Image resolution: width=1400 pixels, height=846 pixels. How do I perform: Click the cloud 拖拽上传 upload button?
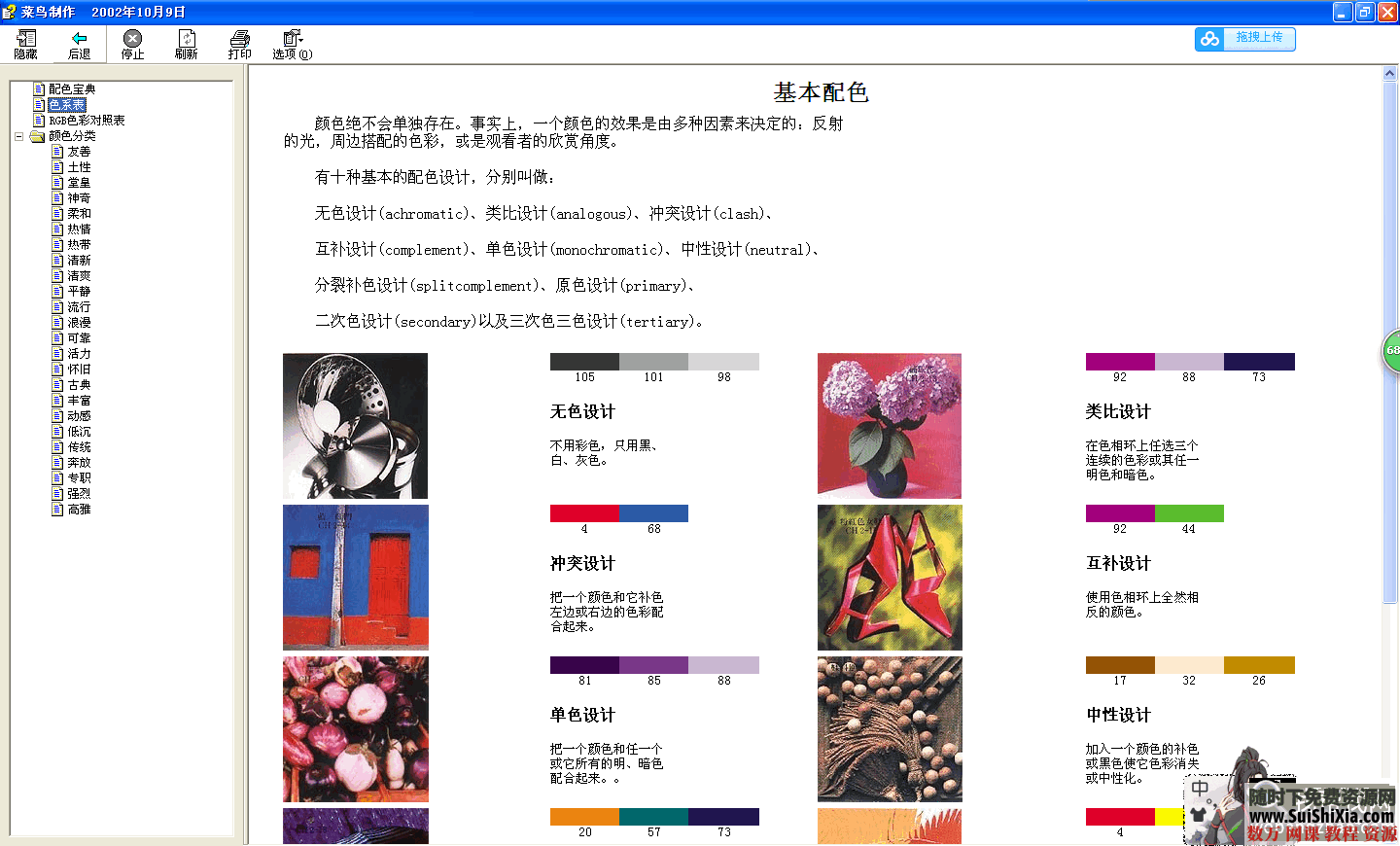[1244, 39]
